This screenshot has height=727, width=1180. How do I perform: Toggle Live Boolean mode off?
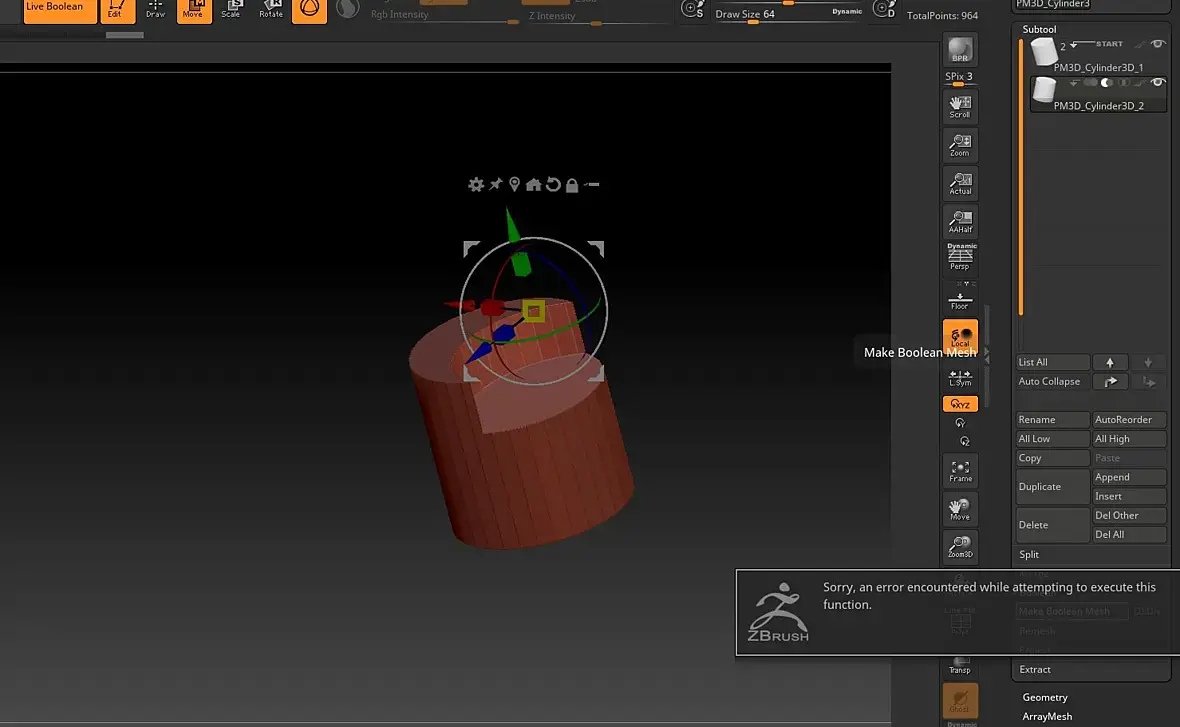[54, 10]
